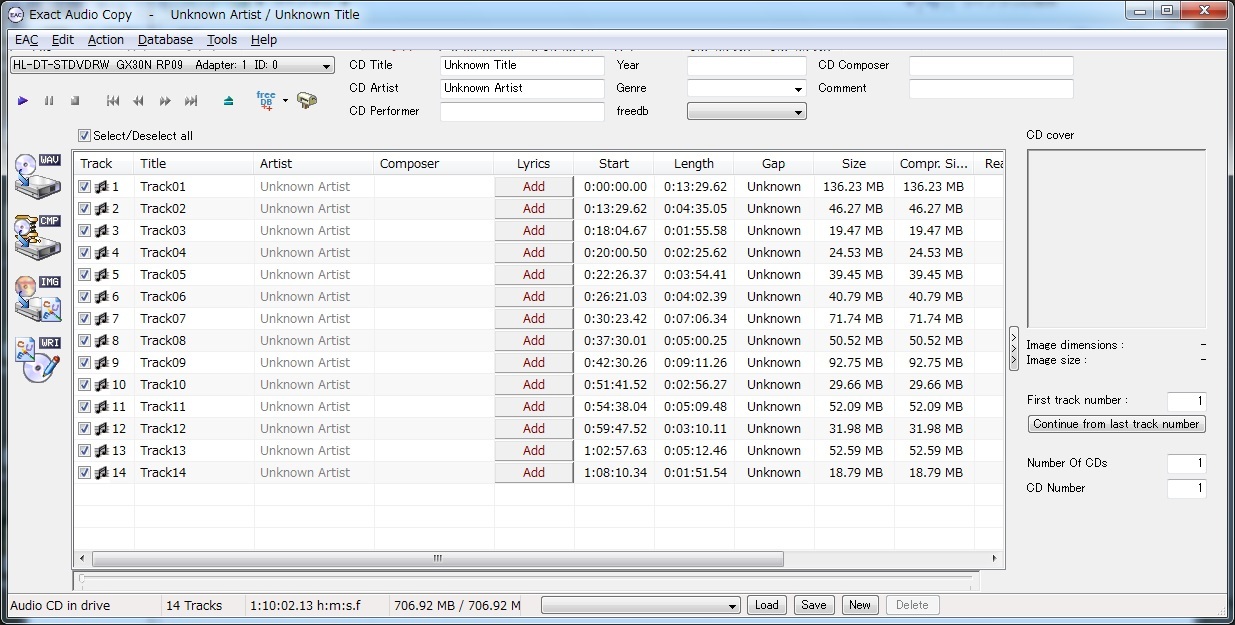Click the Save profile button
This screenshot has height=625, width=1235.
(814, 605)
